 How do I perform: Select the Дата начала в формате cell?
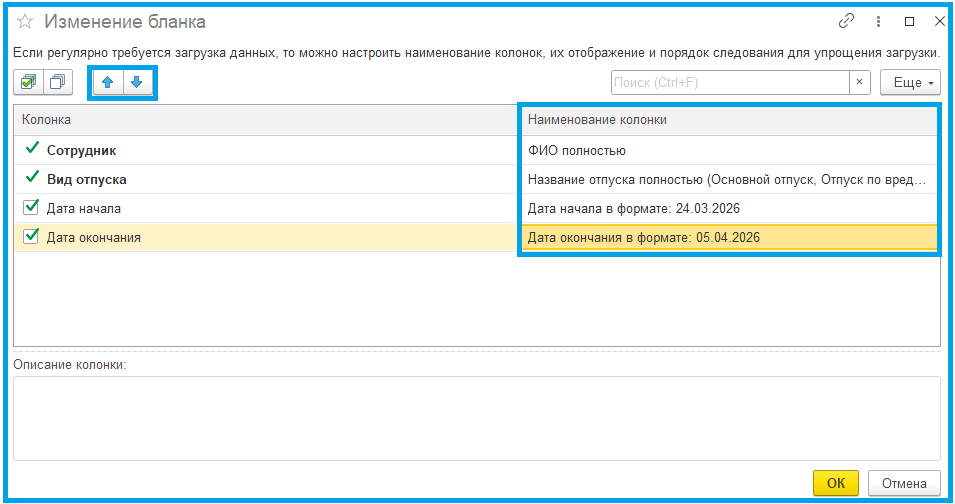(730, 208)
